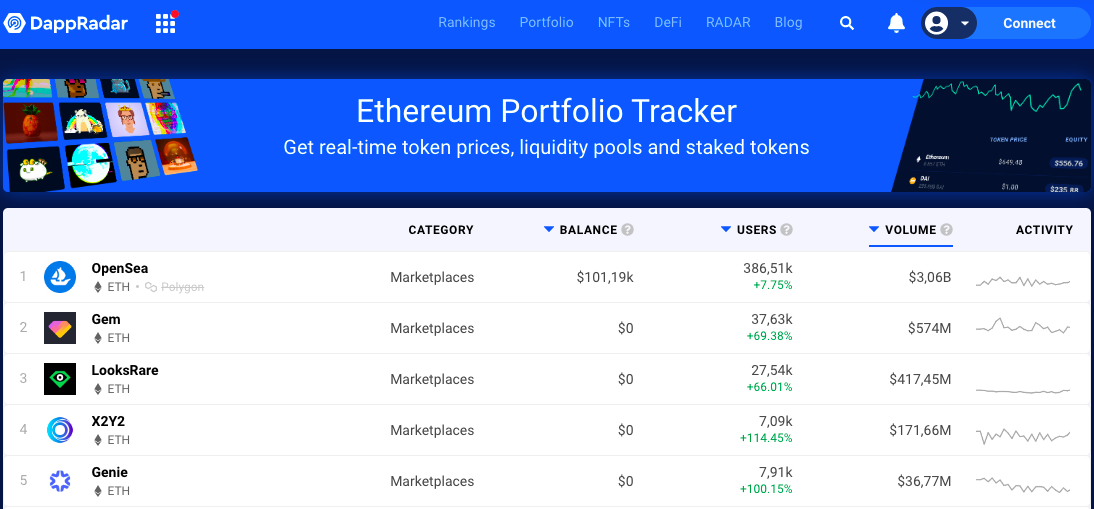
Task: Click the +69.38% users change
Action: [x=769, y=337]
